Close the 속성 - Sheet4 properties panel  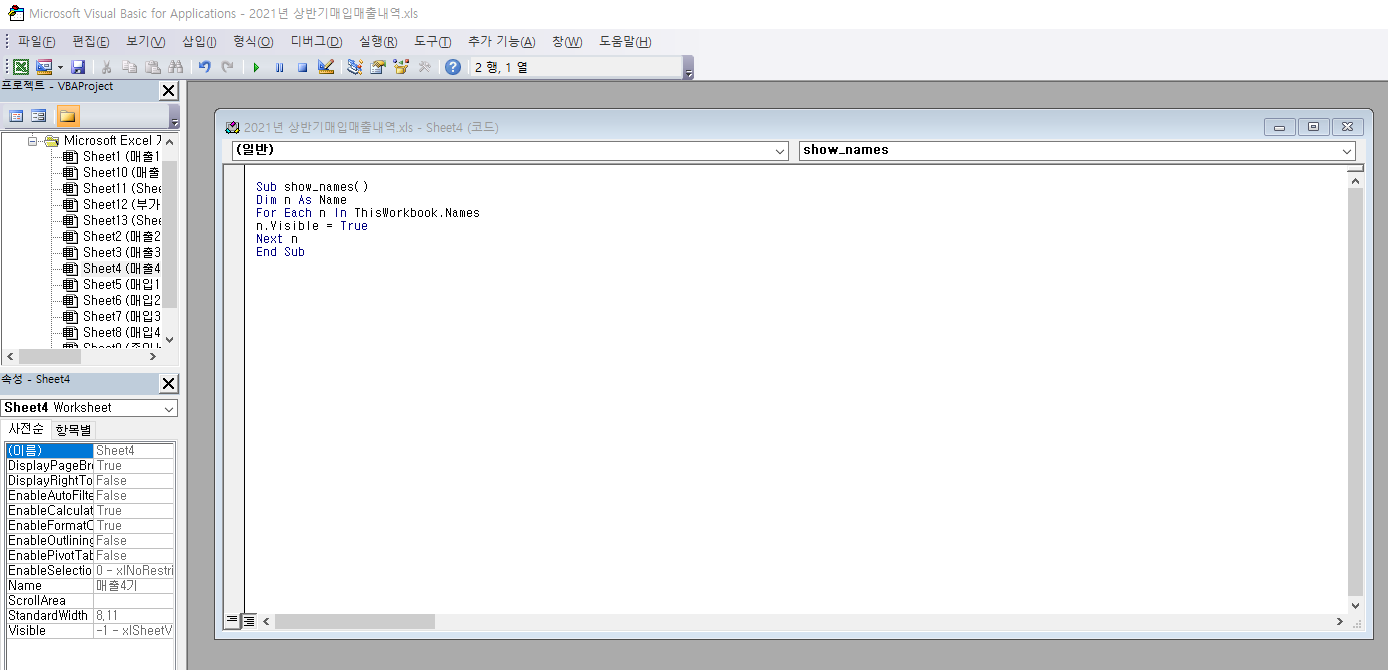(x=169, y=384)
